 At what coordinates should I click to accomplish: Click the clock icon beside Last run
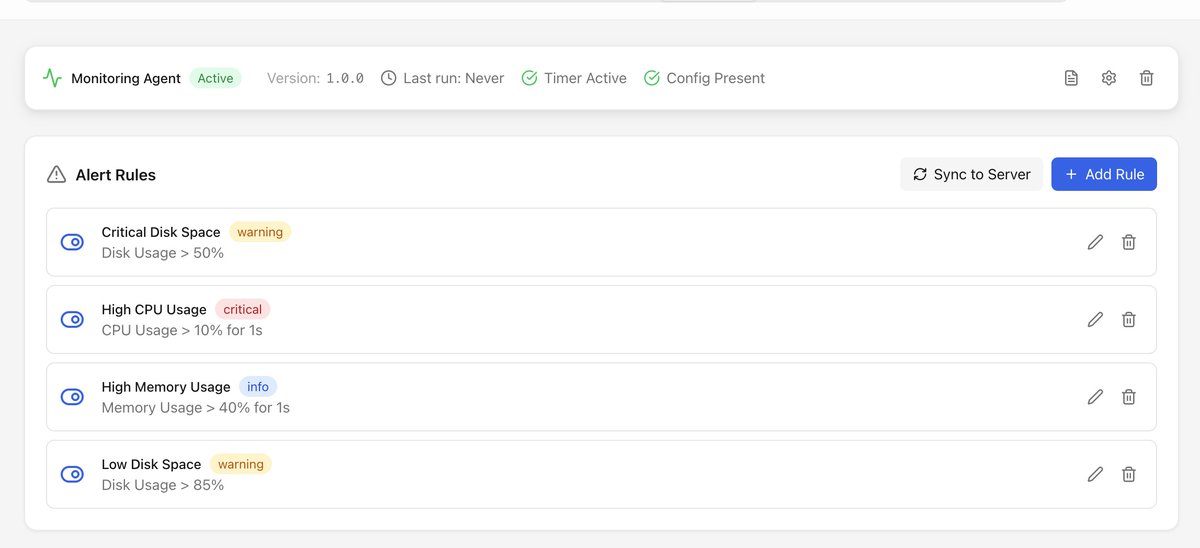(389, 78)
